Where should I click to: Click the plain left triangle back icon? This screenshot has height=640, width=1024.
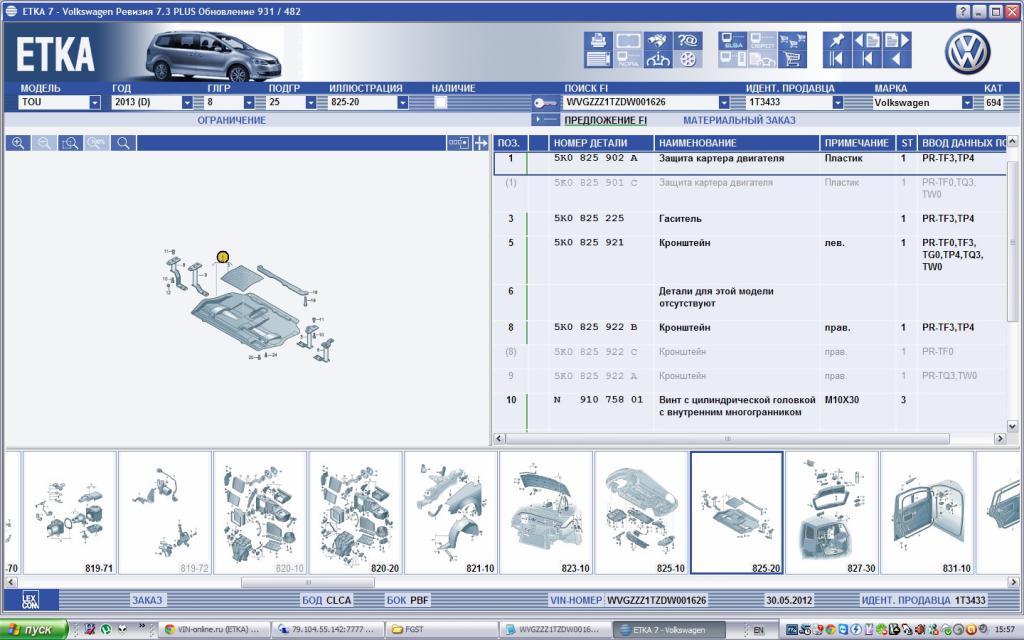click(897, 59)
